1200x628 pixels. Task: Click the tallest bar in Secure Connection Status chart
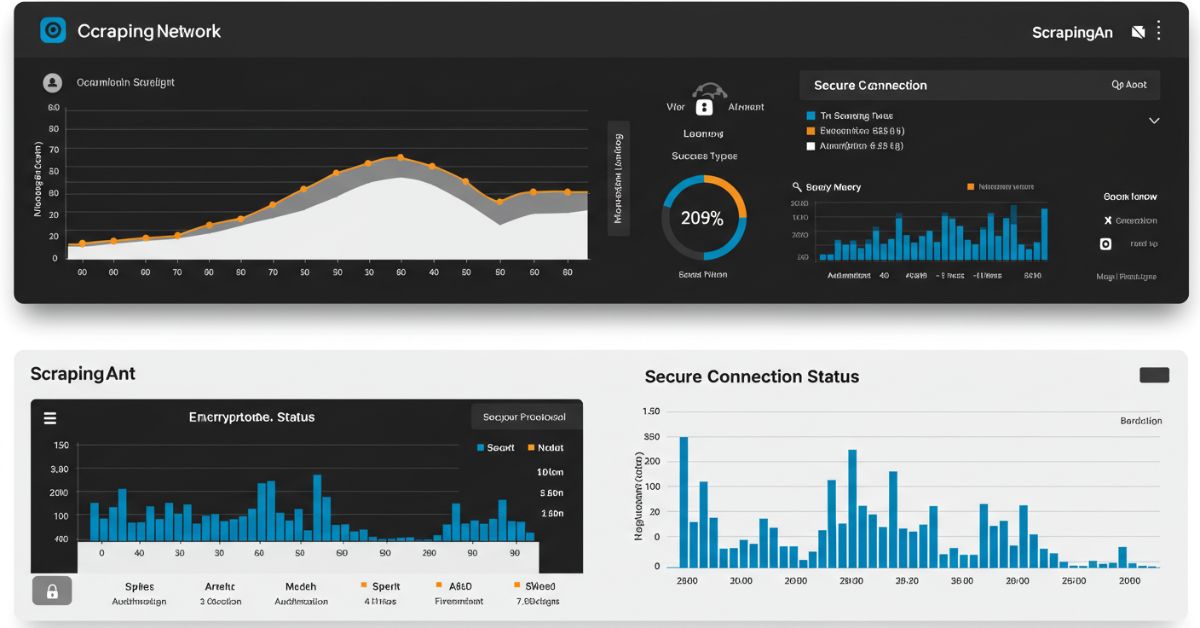[x=684, y=502]
